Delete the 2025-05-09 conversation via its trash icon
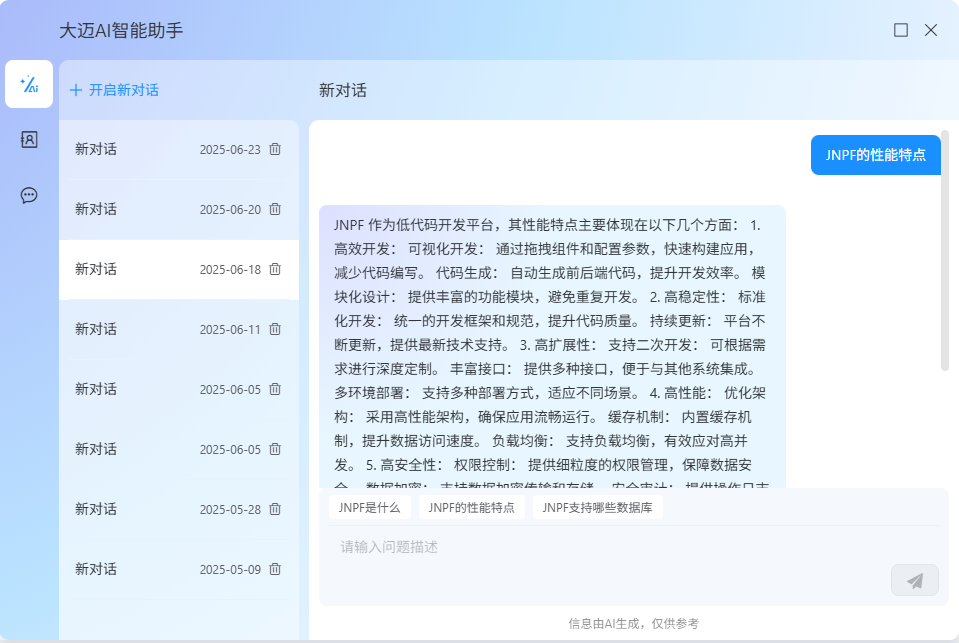The height and width of the screenshot is (643, 959). (x=273, y=569)
